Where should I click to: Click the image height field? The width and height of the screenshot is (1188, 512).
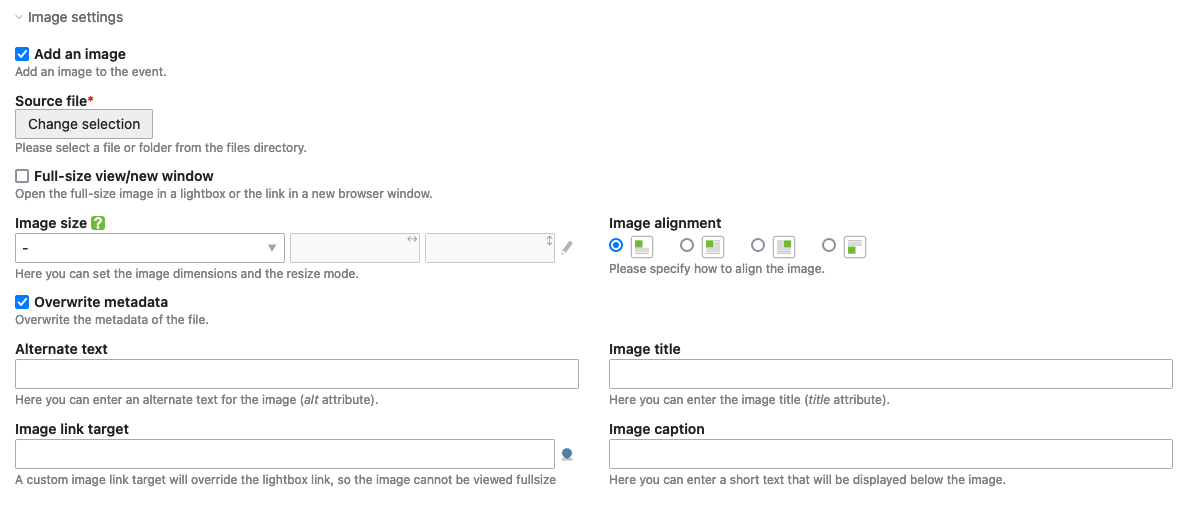pos(489,248)
